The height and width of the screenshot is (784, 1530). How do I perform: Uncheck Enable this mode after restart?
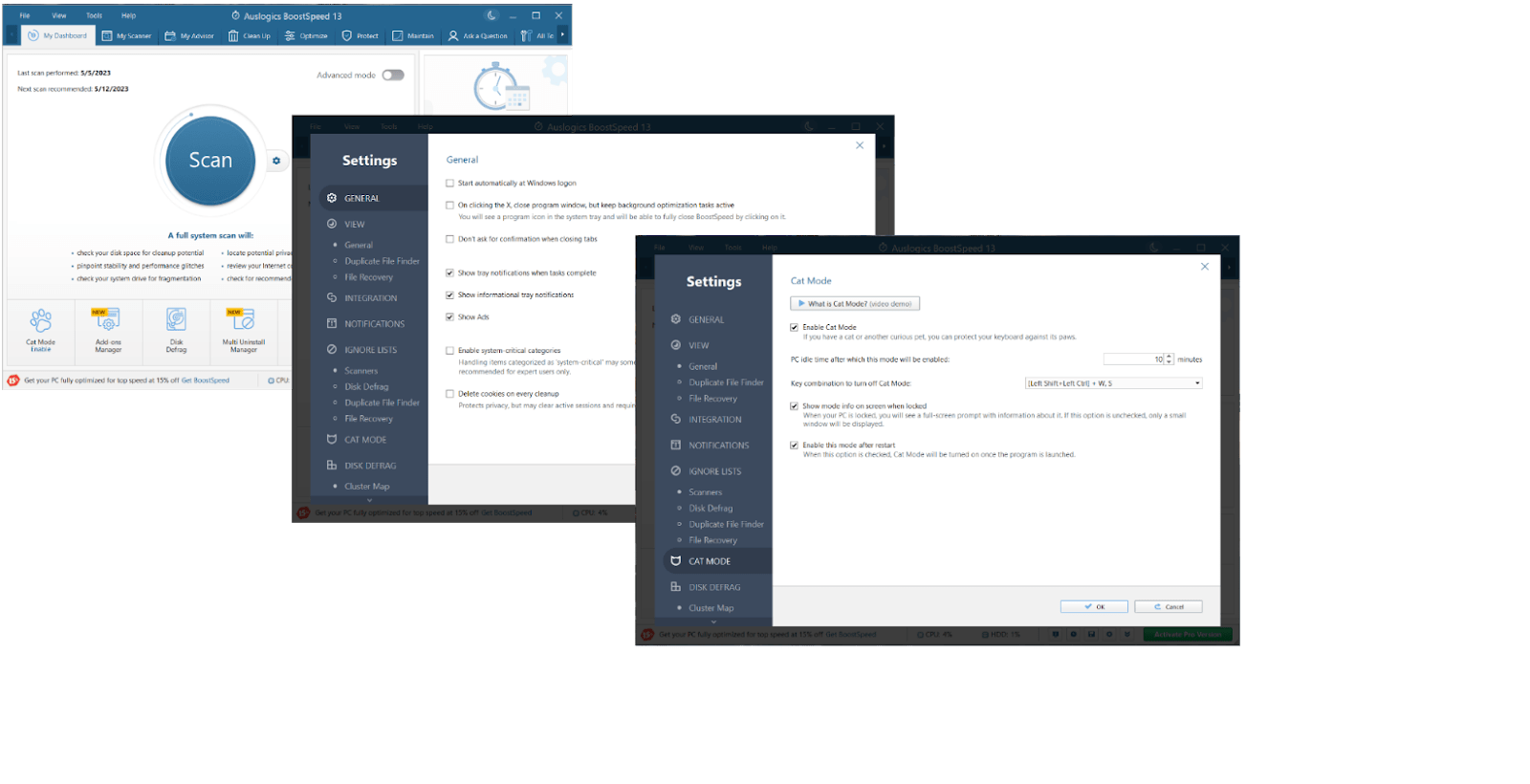794,446
